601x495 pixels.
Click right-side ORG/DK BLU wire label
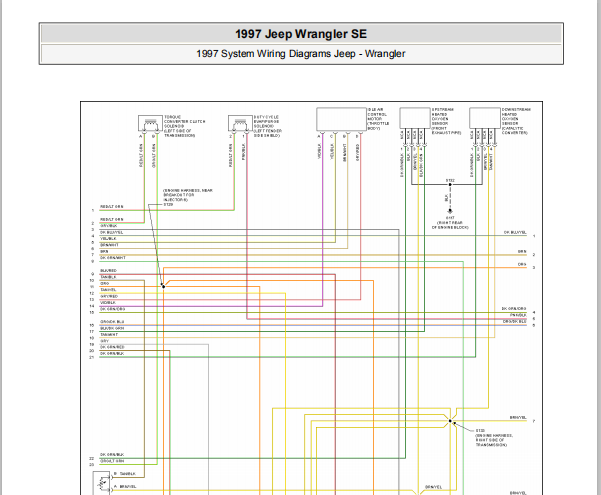(x=514, y=322)
